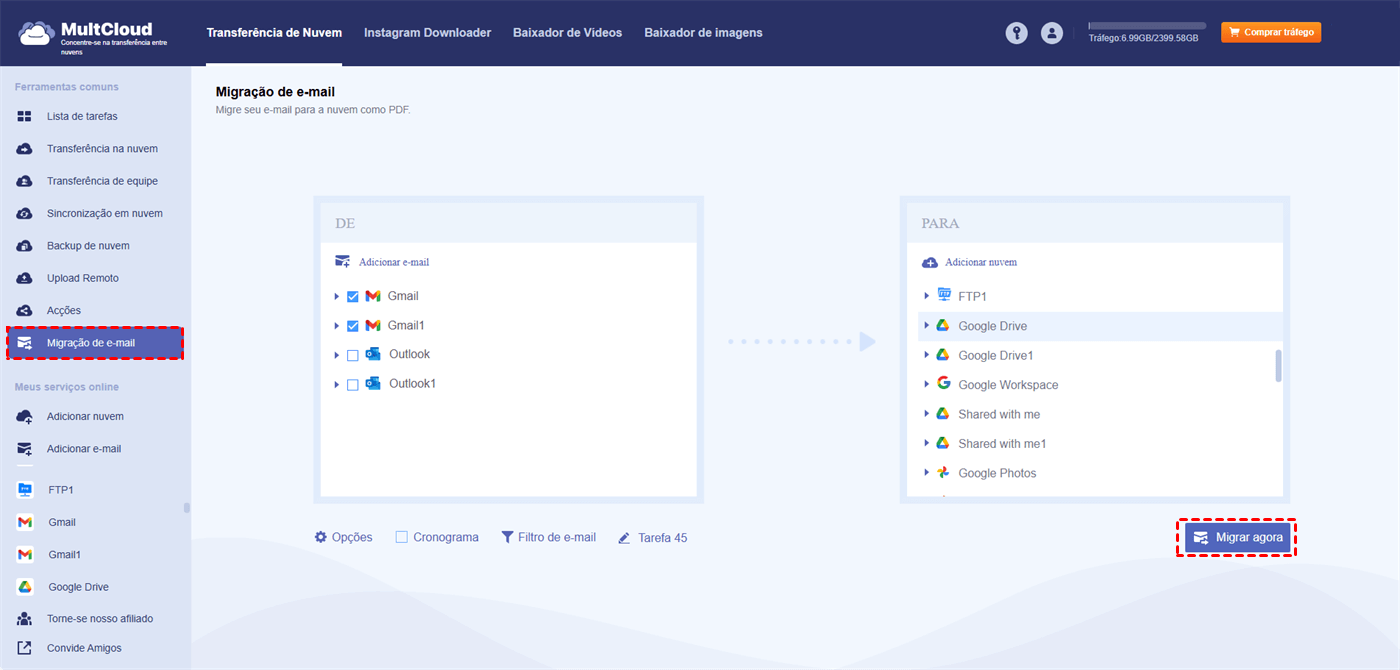This screenshot has width=1400, height=670.
Task: Open the Opções settings link
Action: 343,537
